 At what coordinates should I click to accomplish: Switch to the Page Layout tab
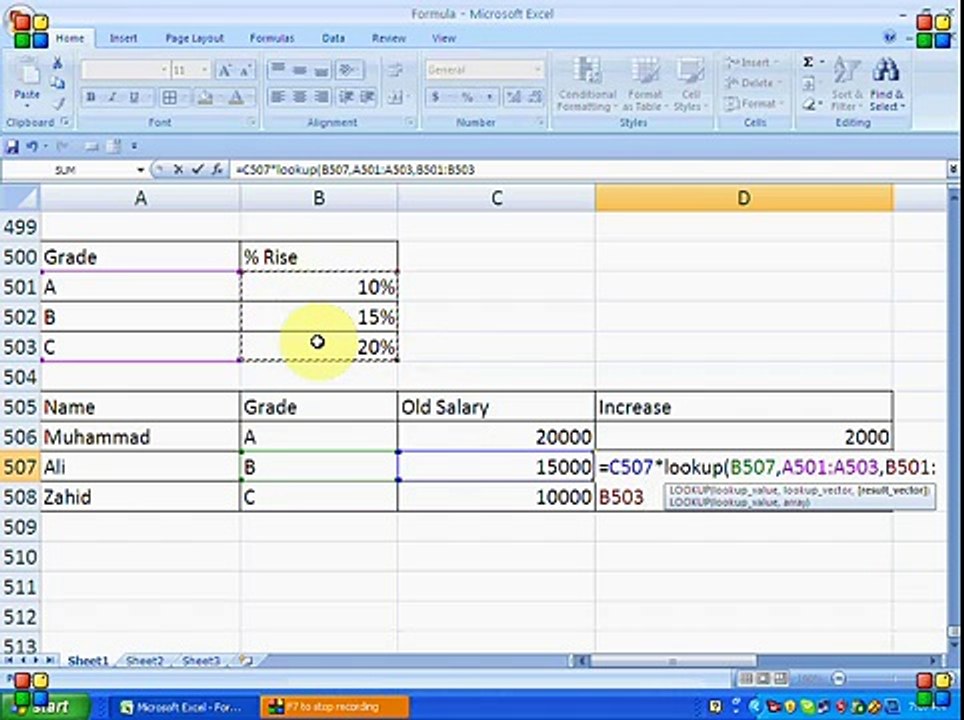pyautogui.click(x=194, y=38)
